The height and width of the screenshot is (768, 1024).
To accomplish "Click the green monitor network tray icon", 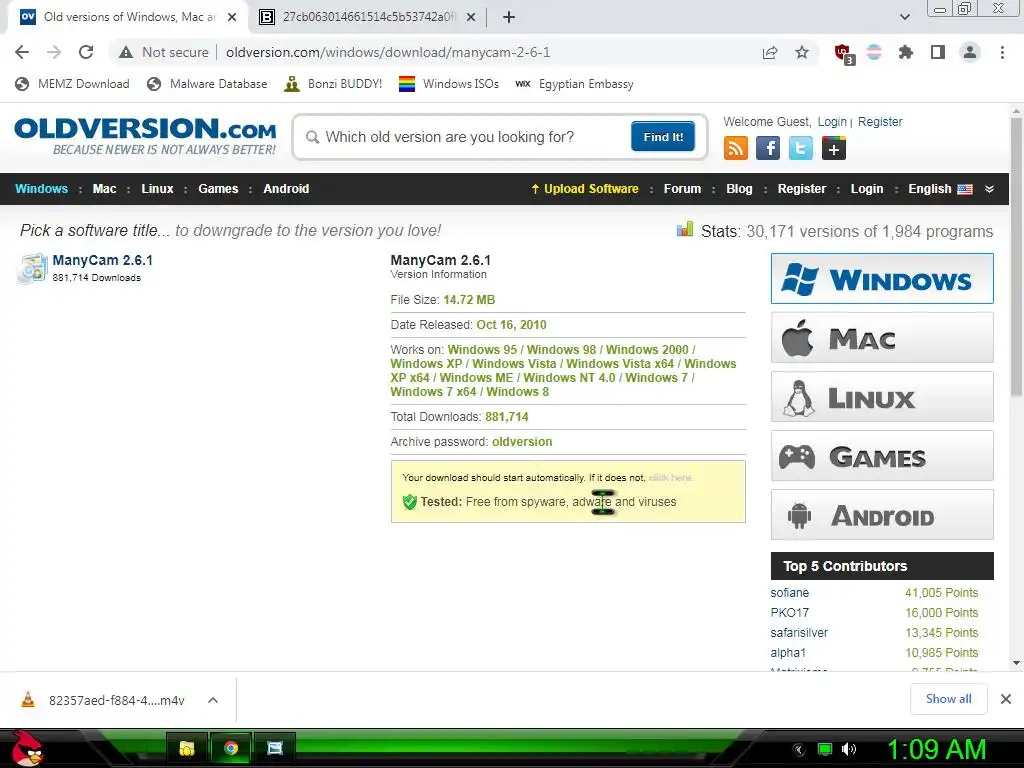I will click(825, 749).
